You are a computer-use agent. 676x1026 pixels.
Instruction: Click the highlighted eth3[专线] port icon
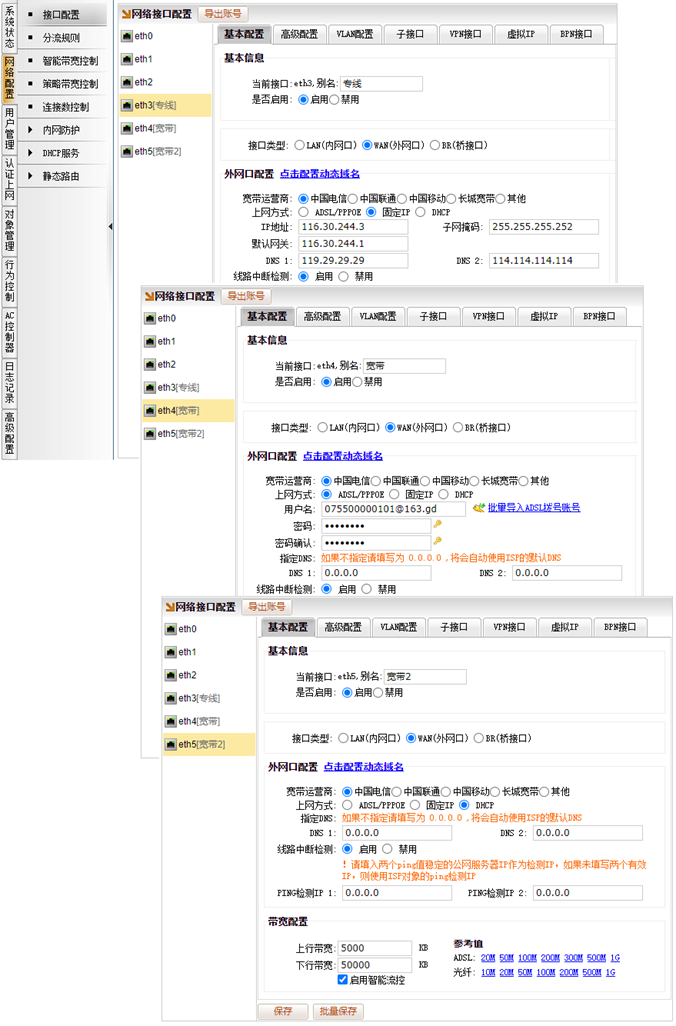126,105
